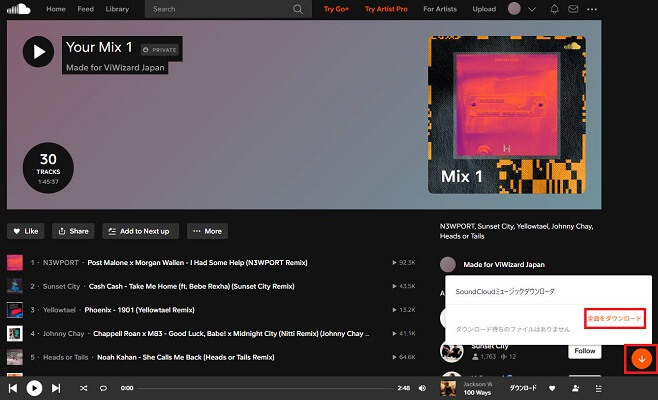Play Your Mix 1 playlist
This screenshot has height=400, width=658.
[x=38, y=52]
